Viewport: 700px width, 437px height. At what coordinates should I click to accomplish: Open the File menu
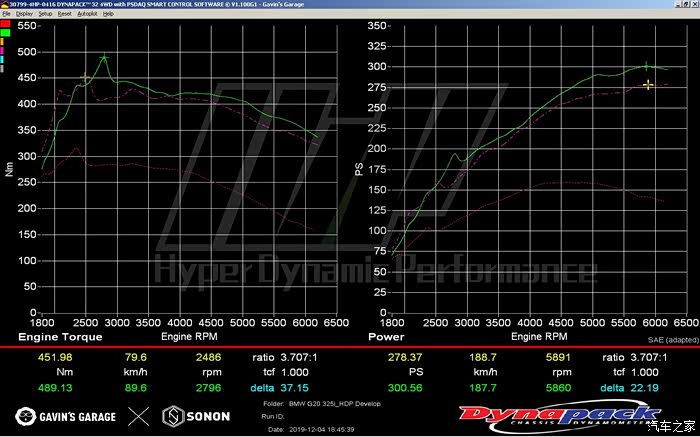point(6,14)
